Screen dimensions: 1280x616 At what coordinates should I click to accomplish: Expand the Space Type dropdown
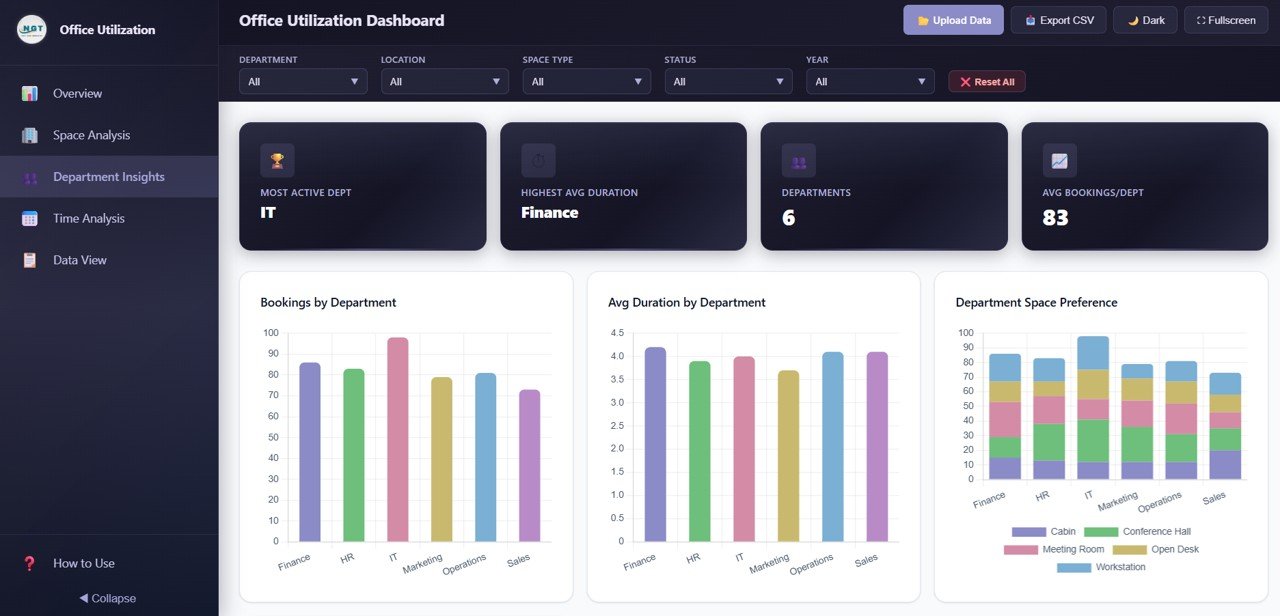coord(586,81)
